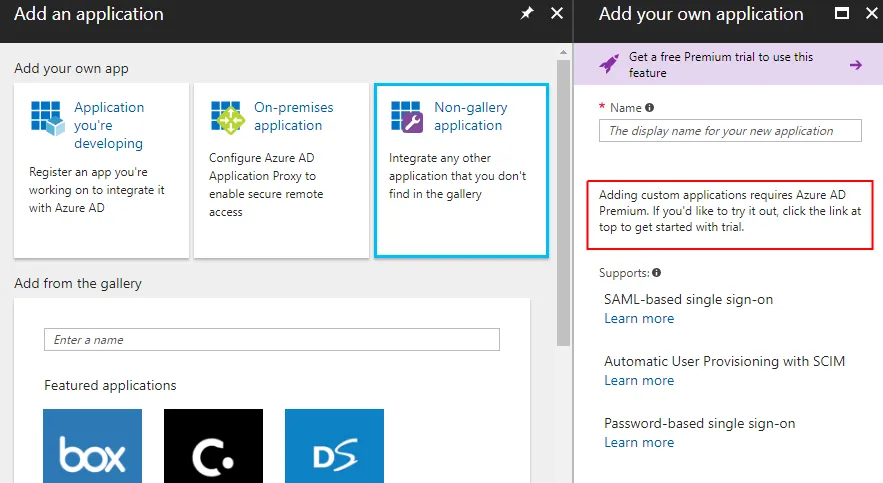Open Learn more under SAML-based single sign-on
The image size is (883, 483).
tap(639, 319)
